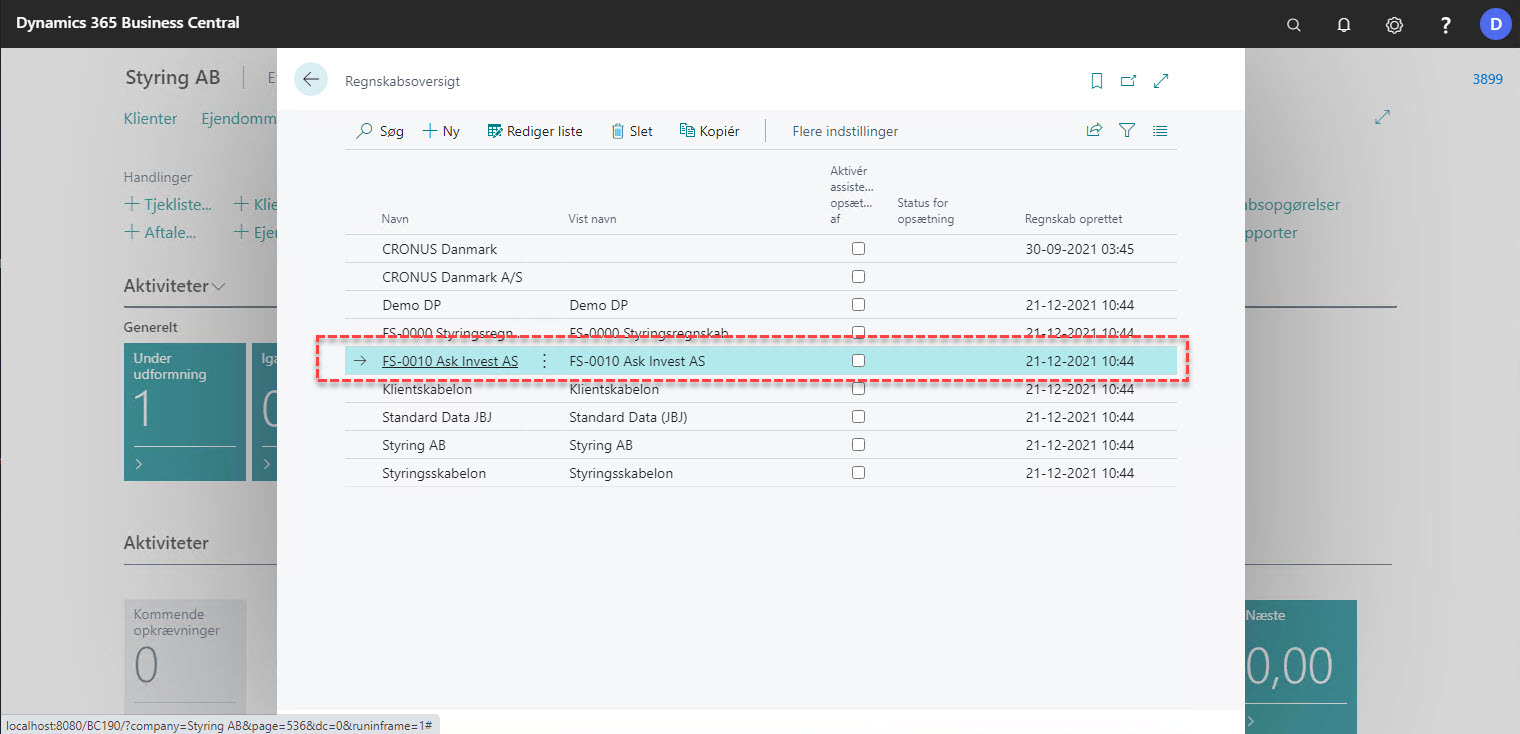The image size is (1520, 734).
Task: Select the Klientskabelon name cell
Action: click(427, 389)
